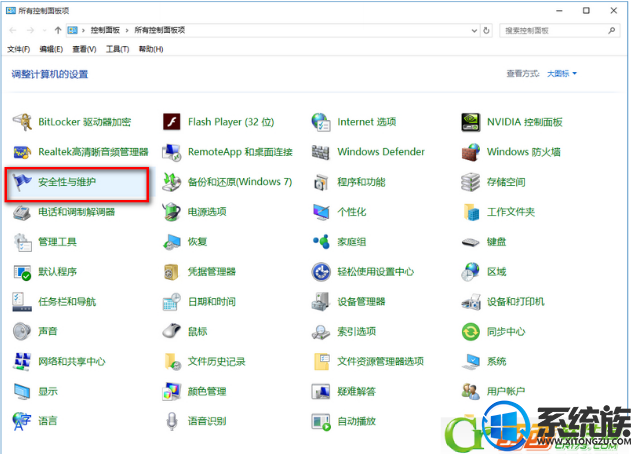The width and height of the screenshot is (631, 454).
Task: Click 控制面板 breadcrumb in address bar
Action: (x=105, y=30)
